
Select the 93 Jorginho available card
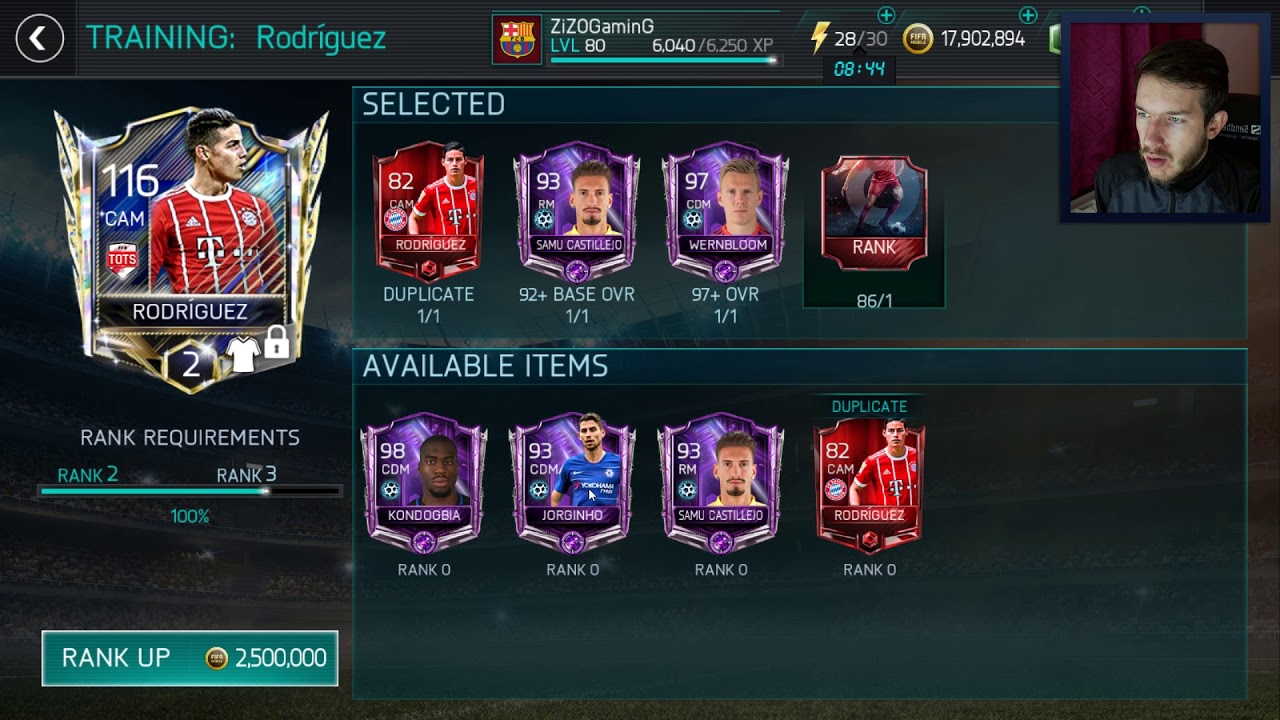(572, 483)
